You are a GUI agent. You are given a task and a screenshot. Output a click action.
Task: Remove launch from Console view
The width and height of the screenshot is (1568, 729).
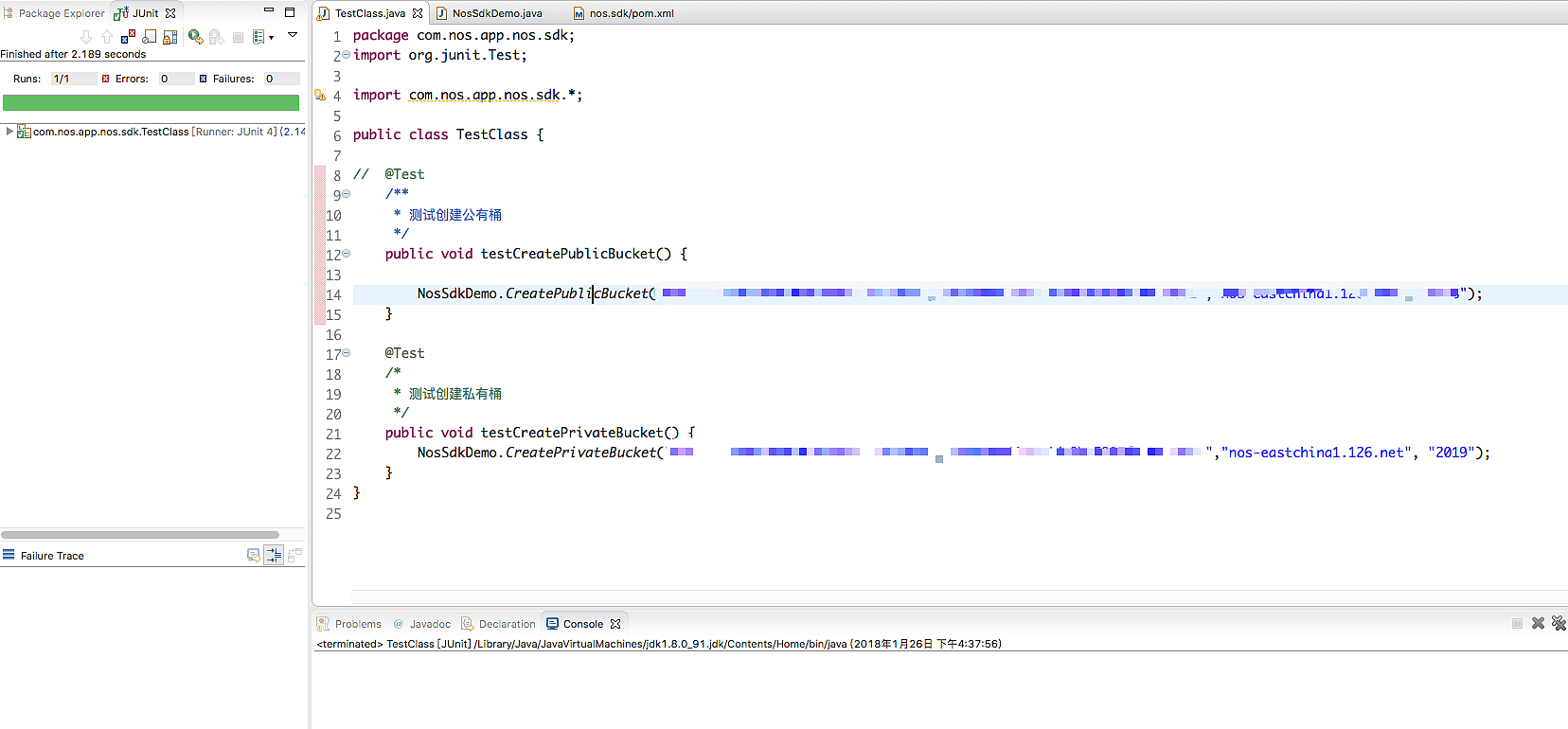(x=1538, y=623)
